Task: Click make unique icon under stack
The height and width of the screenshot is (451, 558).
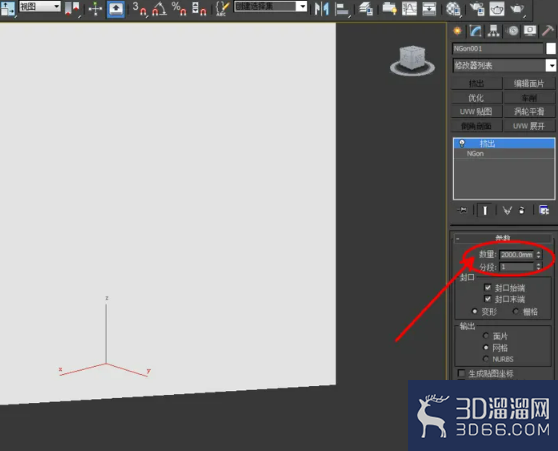Action: pos(507,210)
